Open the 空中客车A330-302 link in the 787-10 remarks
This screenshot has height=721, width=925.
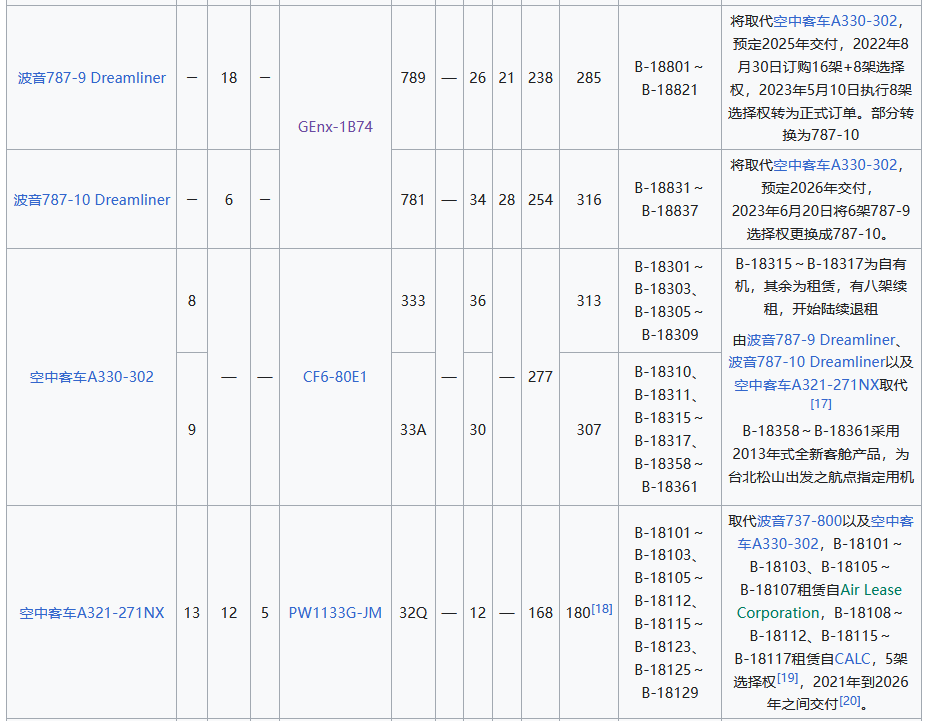(x=835, y=165)
